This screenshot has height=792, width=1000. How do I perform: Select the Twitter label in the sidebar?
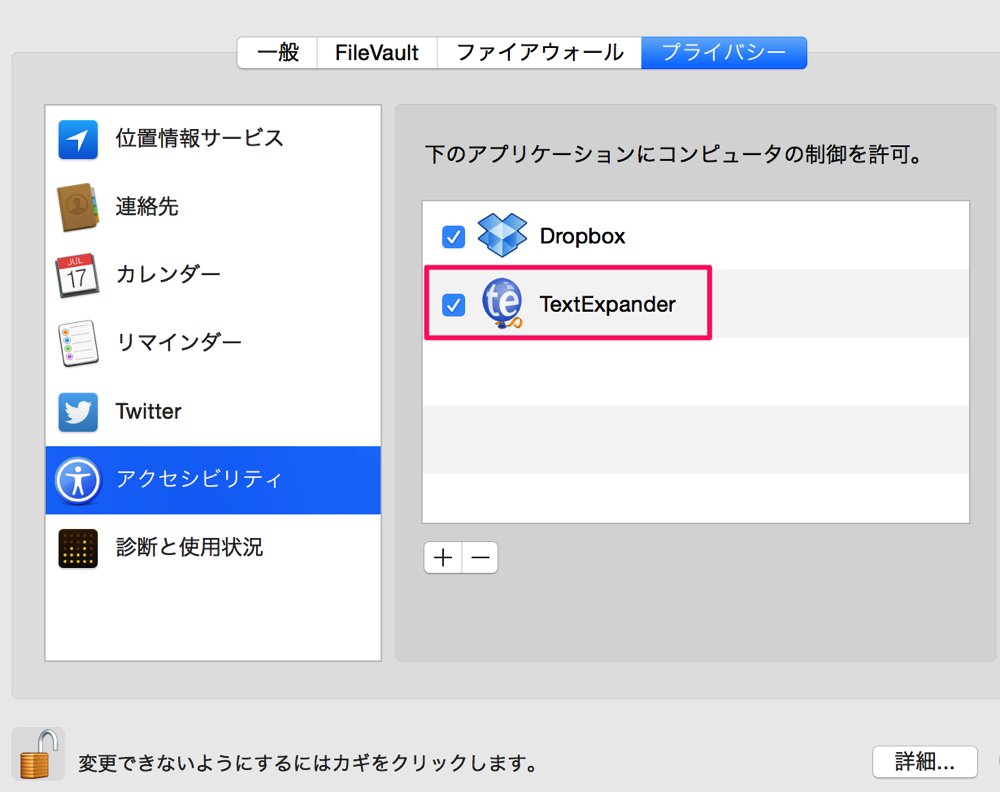click(148, 411)
